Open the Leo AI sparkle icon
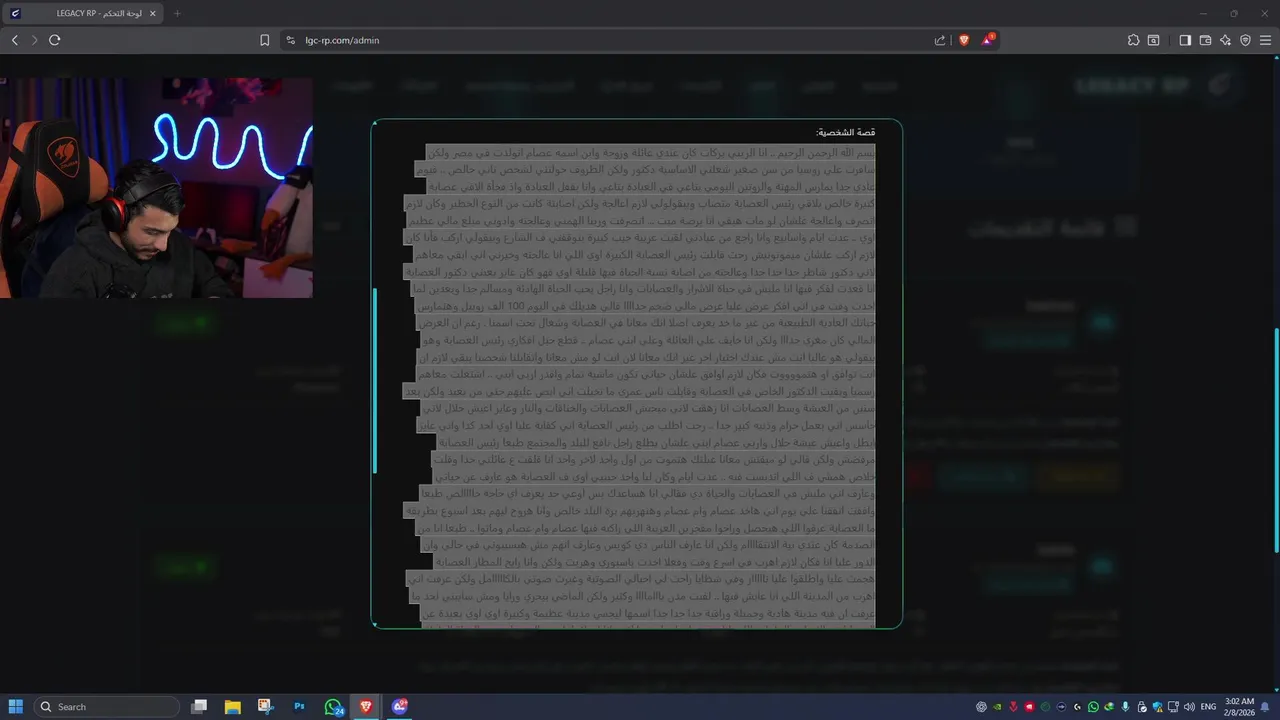 [1225, 40]
